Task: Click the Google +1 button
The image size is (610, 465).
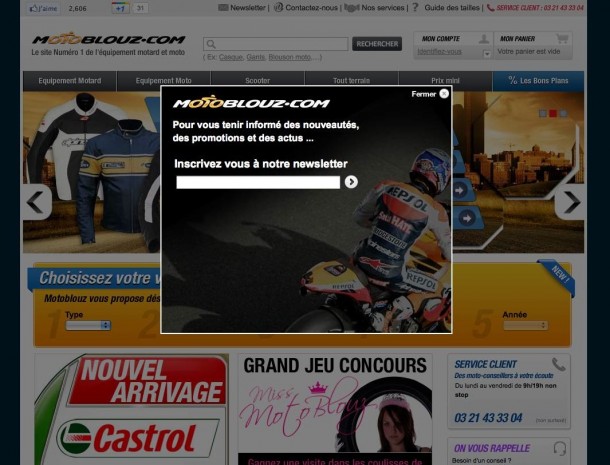Action: tap(120, 8)
